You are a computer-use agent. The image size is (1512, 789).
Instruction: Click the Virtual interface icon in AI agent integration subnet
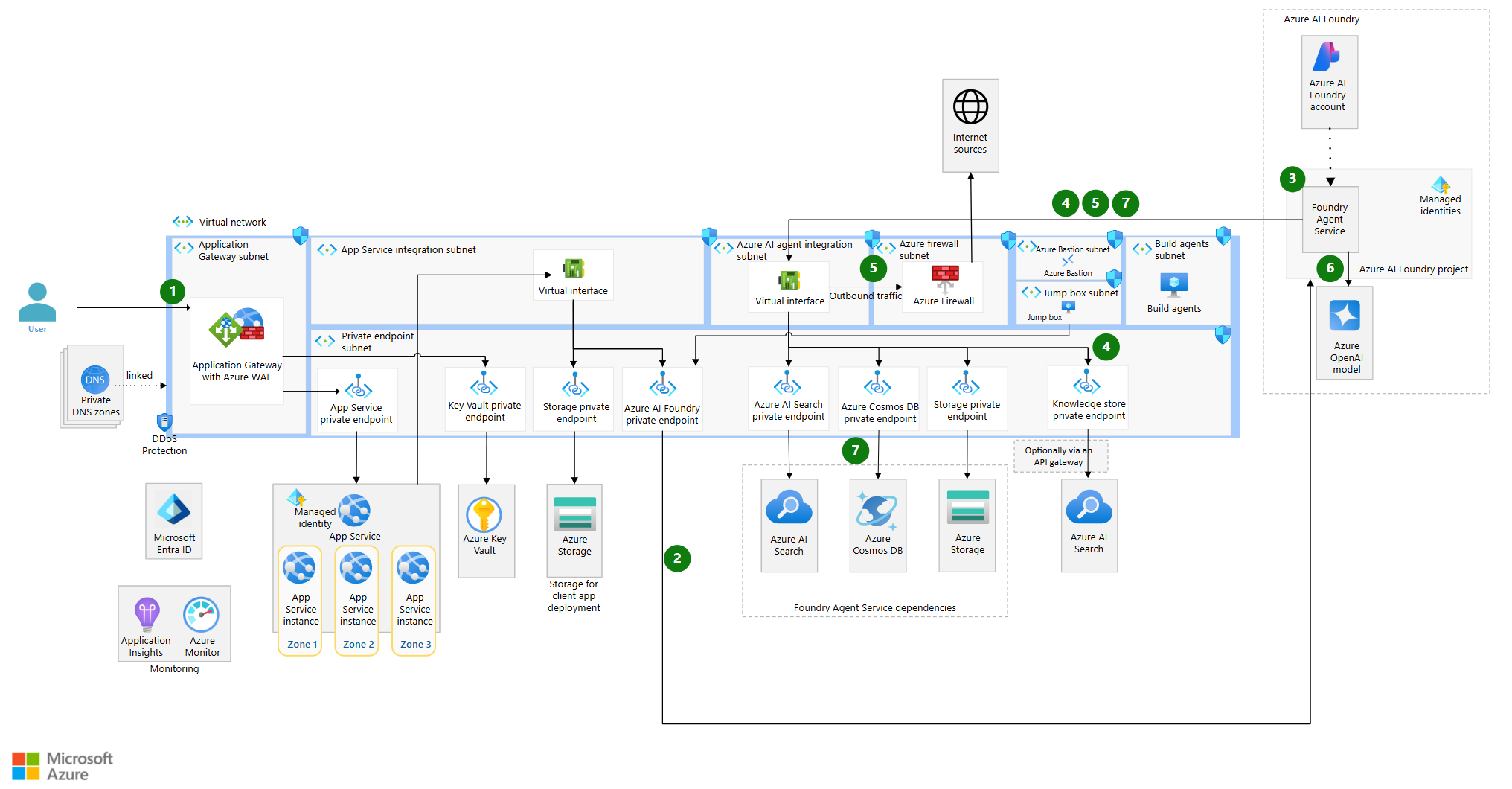789,280
